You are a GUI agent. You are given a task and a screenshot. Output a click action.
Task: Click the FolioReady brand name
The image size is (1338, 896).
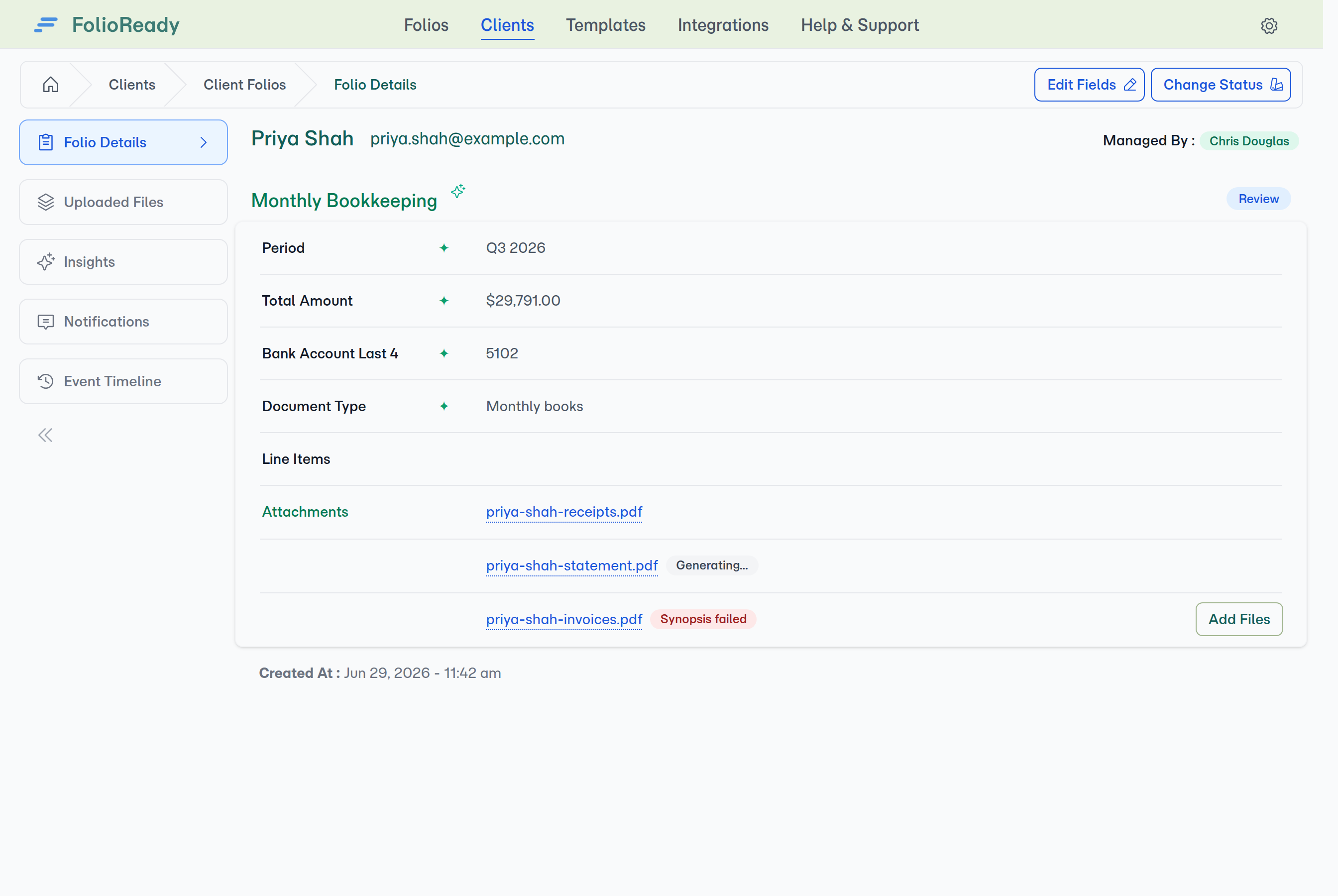point(126,25)
